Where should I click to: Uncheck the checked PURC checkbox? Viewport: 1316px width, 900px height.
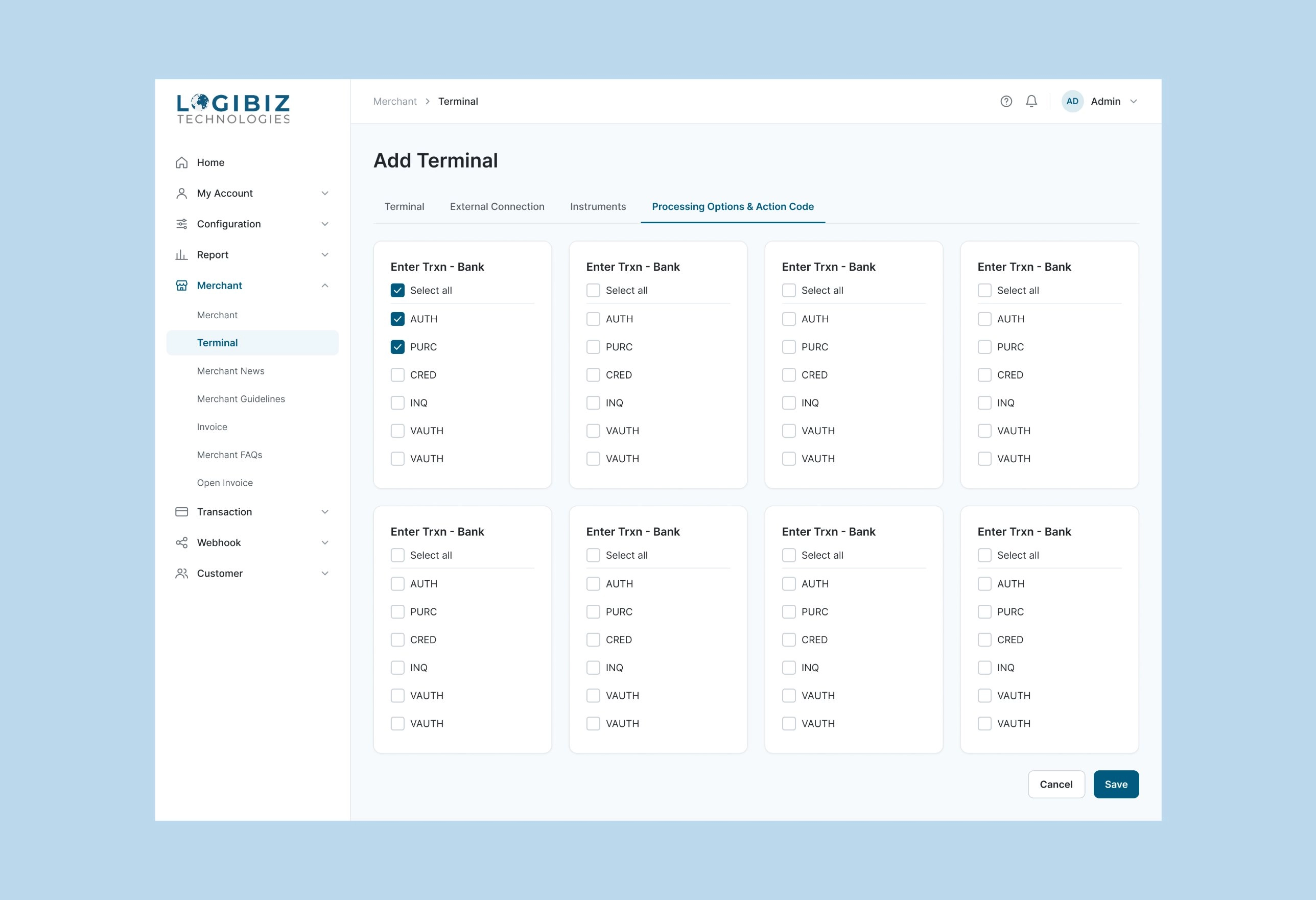[397, 347]
